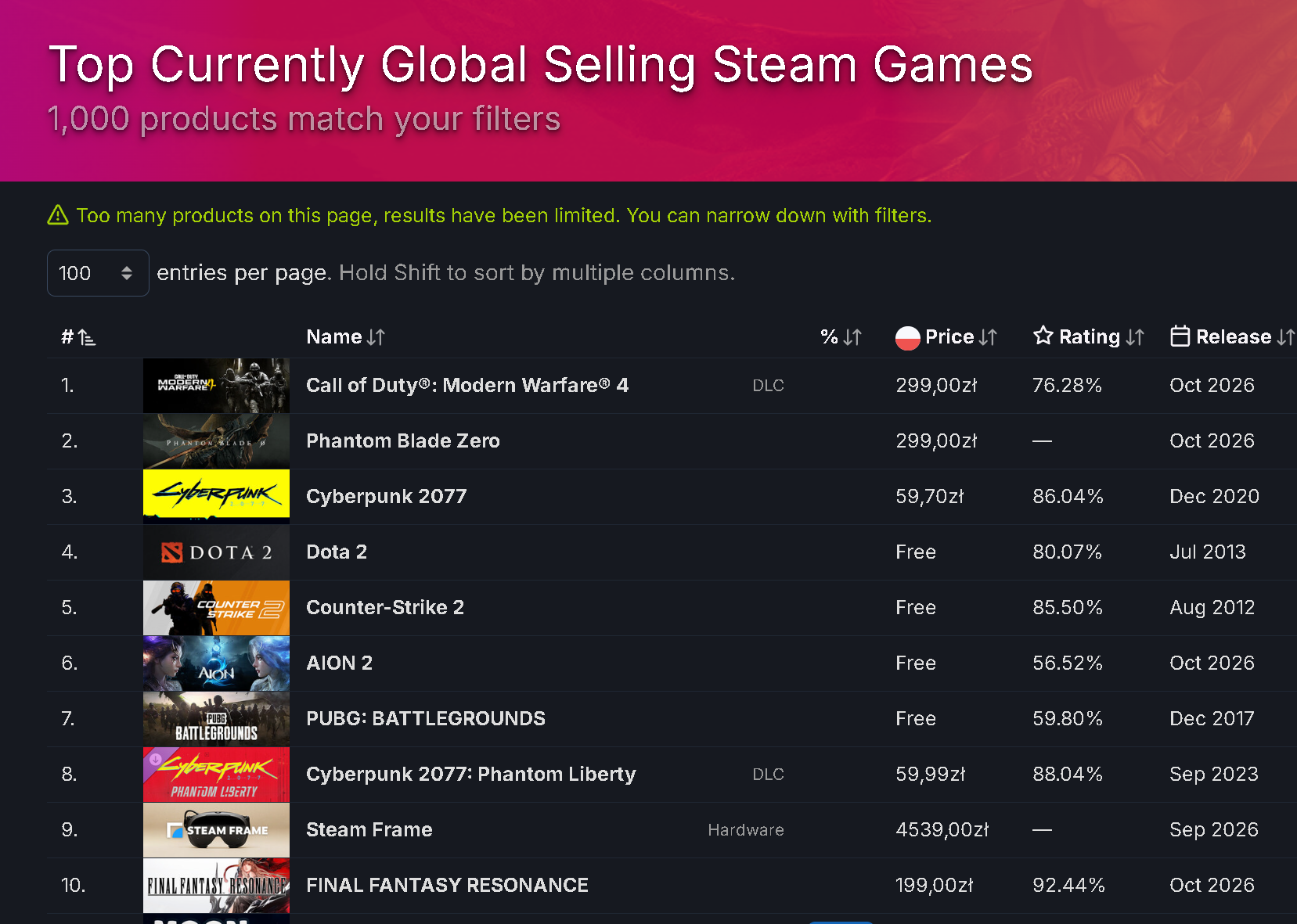Click the 92.44% rating cell
The height and width of the screenshot is (924, 1297).
(x=1068, y=885)
